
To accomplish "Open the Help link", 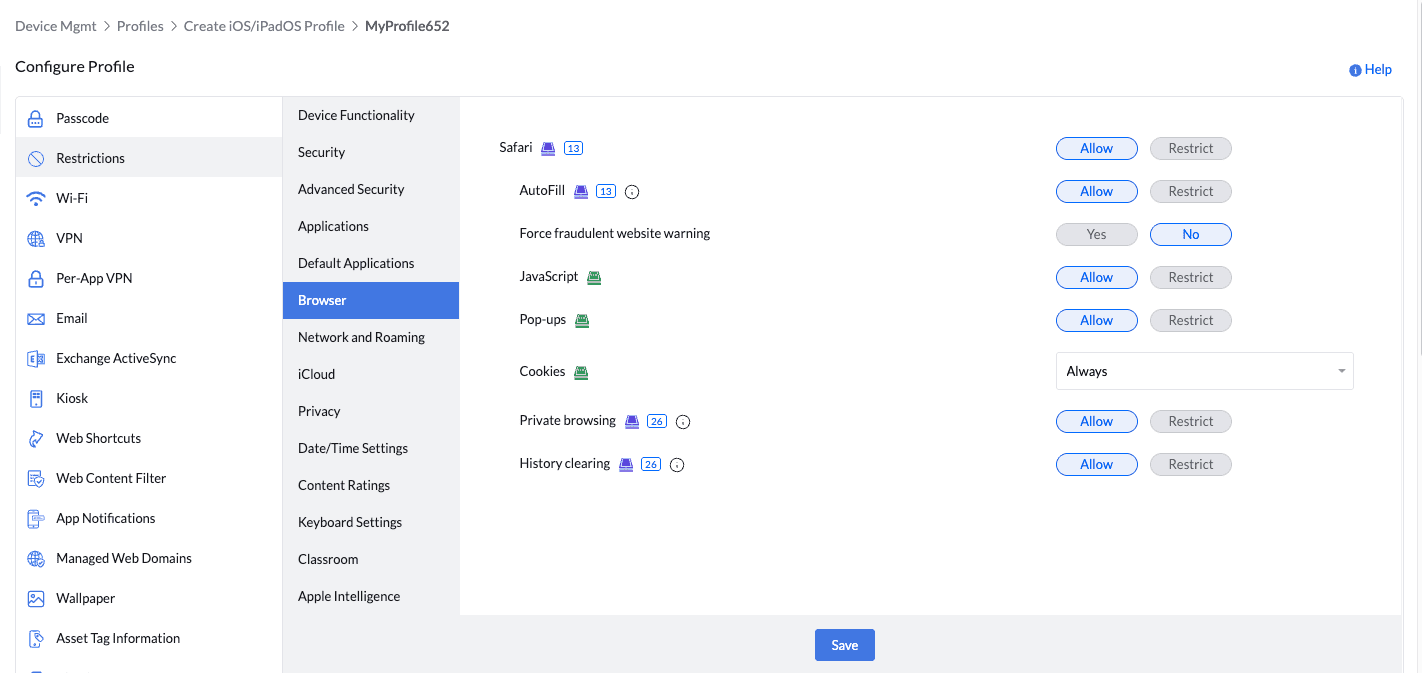I will point(1370,70).
